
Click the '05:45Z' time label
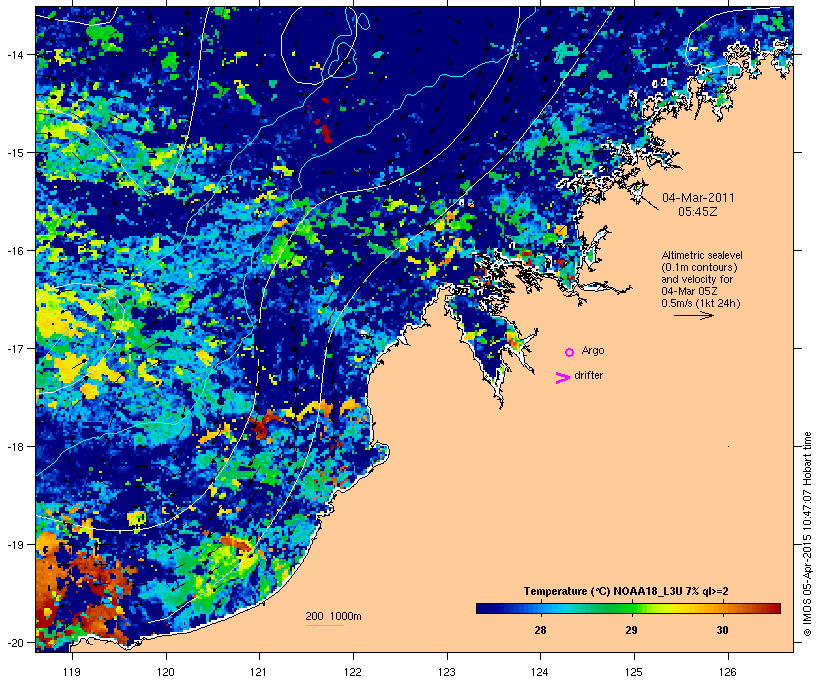(x=698, y=212)
